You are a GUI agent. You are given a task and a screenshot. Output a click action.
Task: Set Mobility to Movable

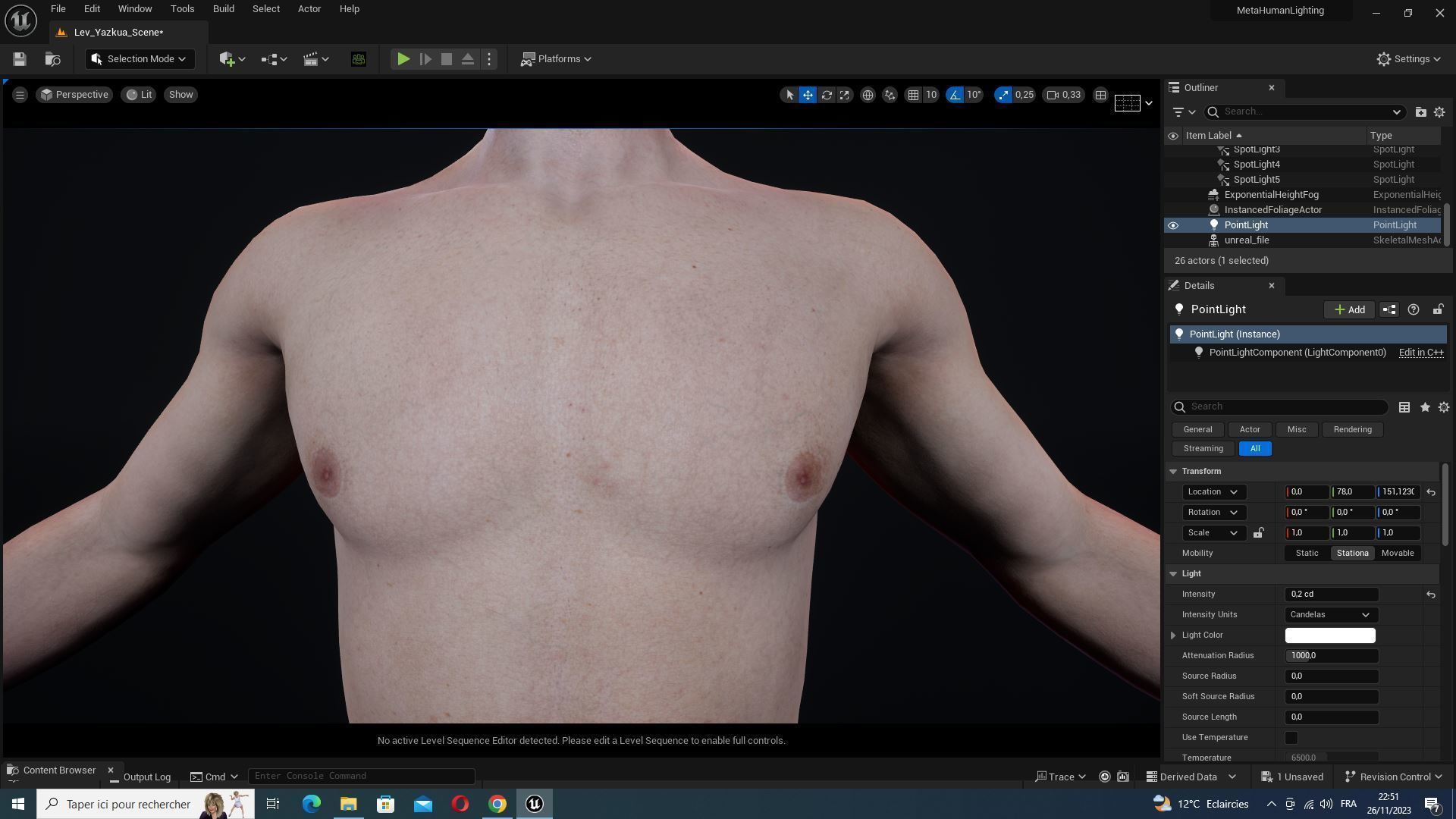point(1397,554)
